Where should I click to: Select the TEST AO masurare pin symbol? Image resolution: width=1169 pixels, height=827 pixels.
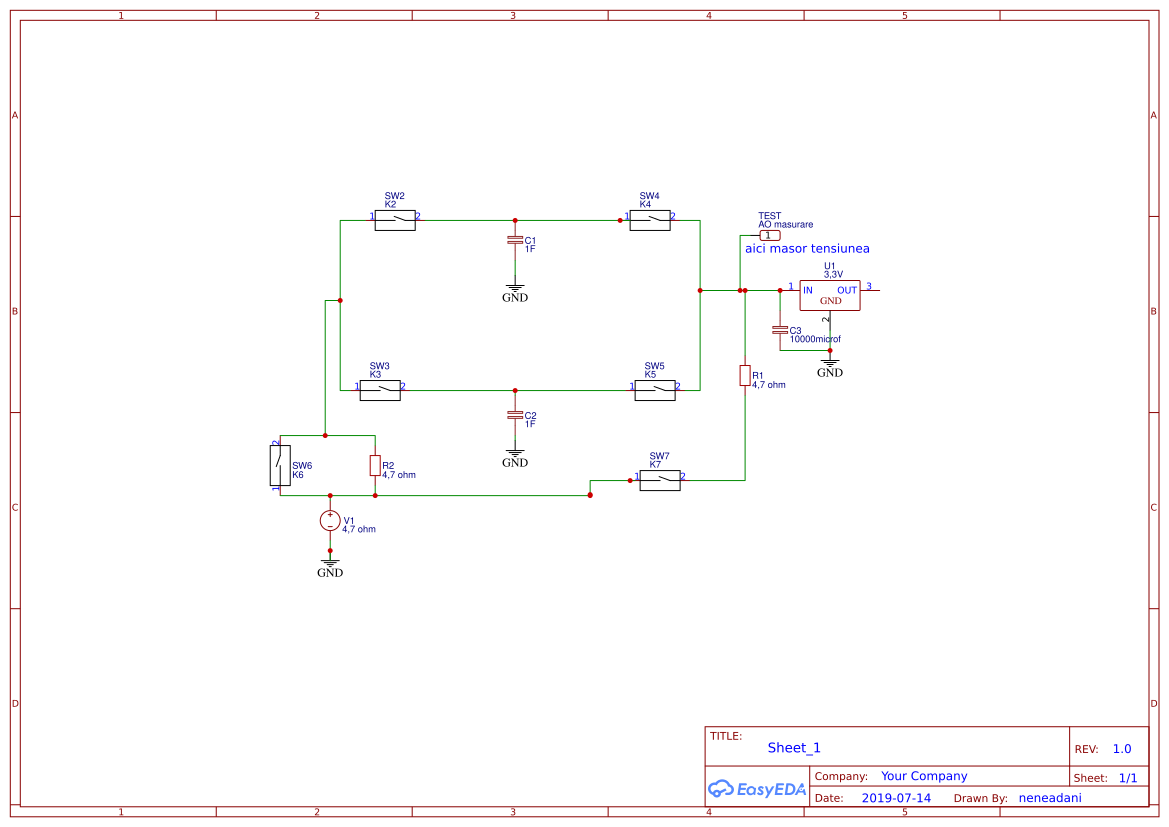pos(769,233)
